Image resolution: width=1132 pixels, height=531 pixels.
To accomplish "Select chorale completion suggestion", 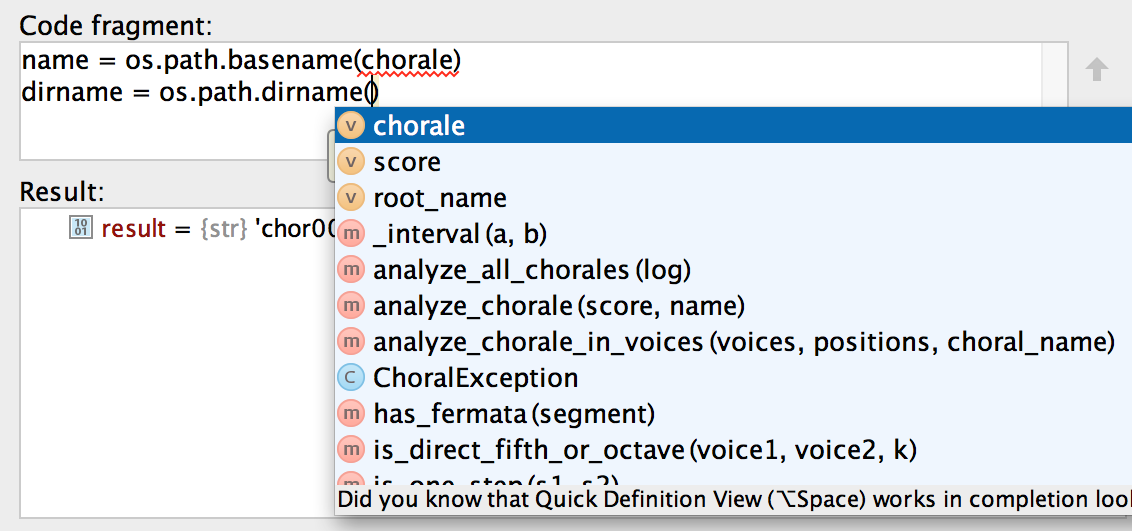I will click(x=419, y=126).
